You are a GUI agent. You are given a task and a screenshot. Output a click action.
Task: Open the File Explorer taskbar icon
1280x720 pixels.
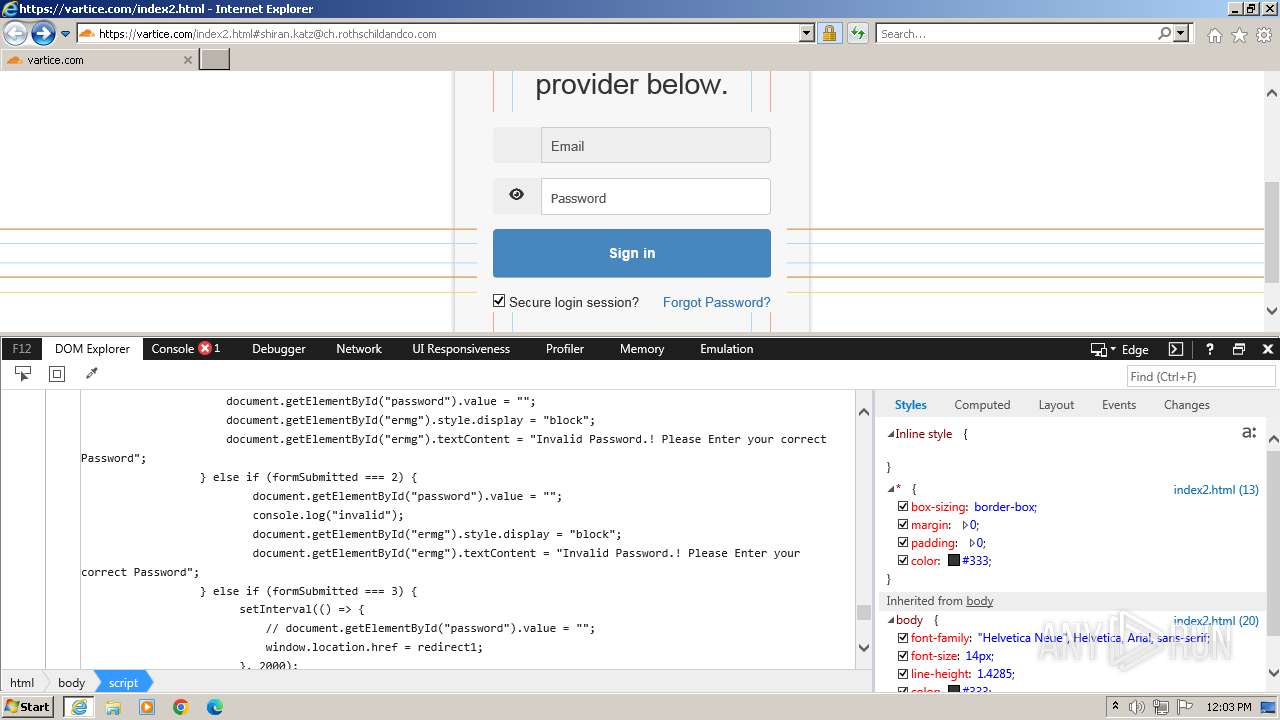(113, 707)
